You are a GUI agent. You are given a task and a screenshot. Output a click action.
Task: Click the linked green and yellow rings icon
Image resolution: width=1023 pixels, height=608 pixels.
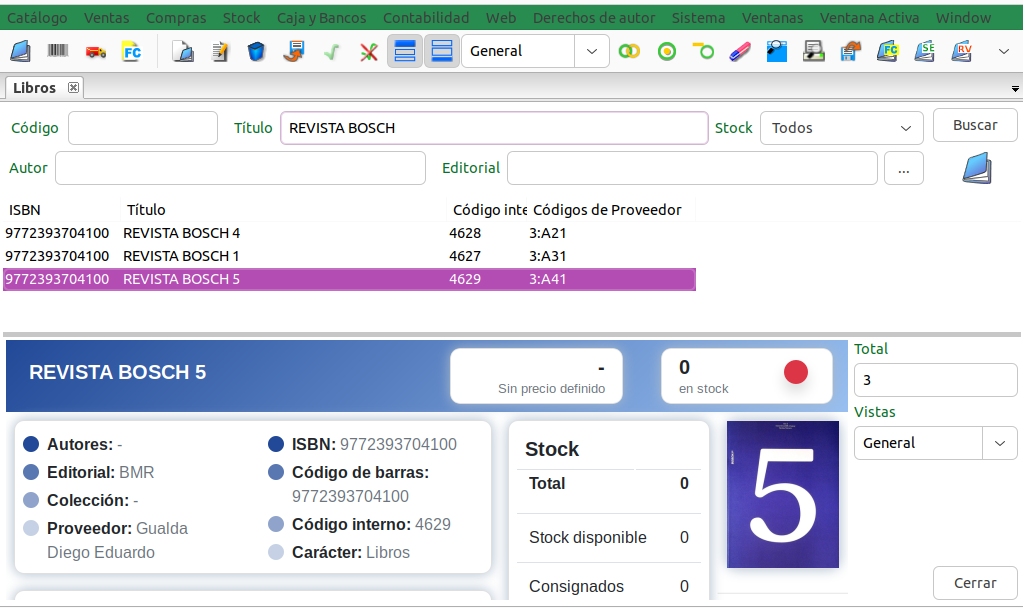pos(629,51)
